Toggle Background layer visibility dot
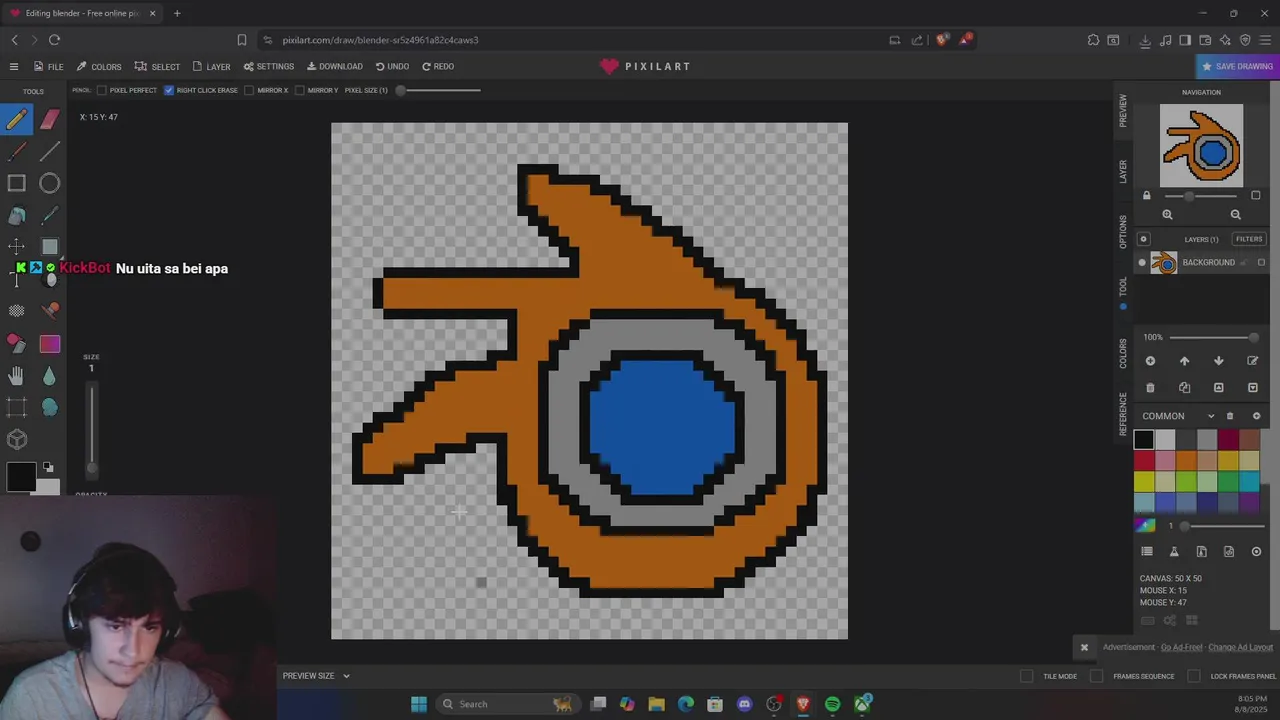 click(x=1142, y=263)
